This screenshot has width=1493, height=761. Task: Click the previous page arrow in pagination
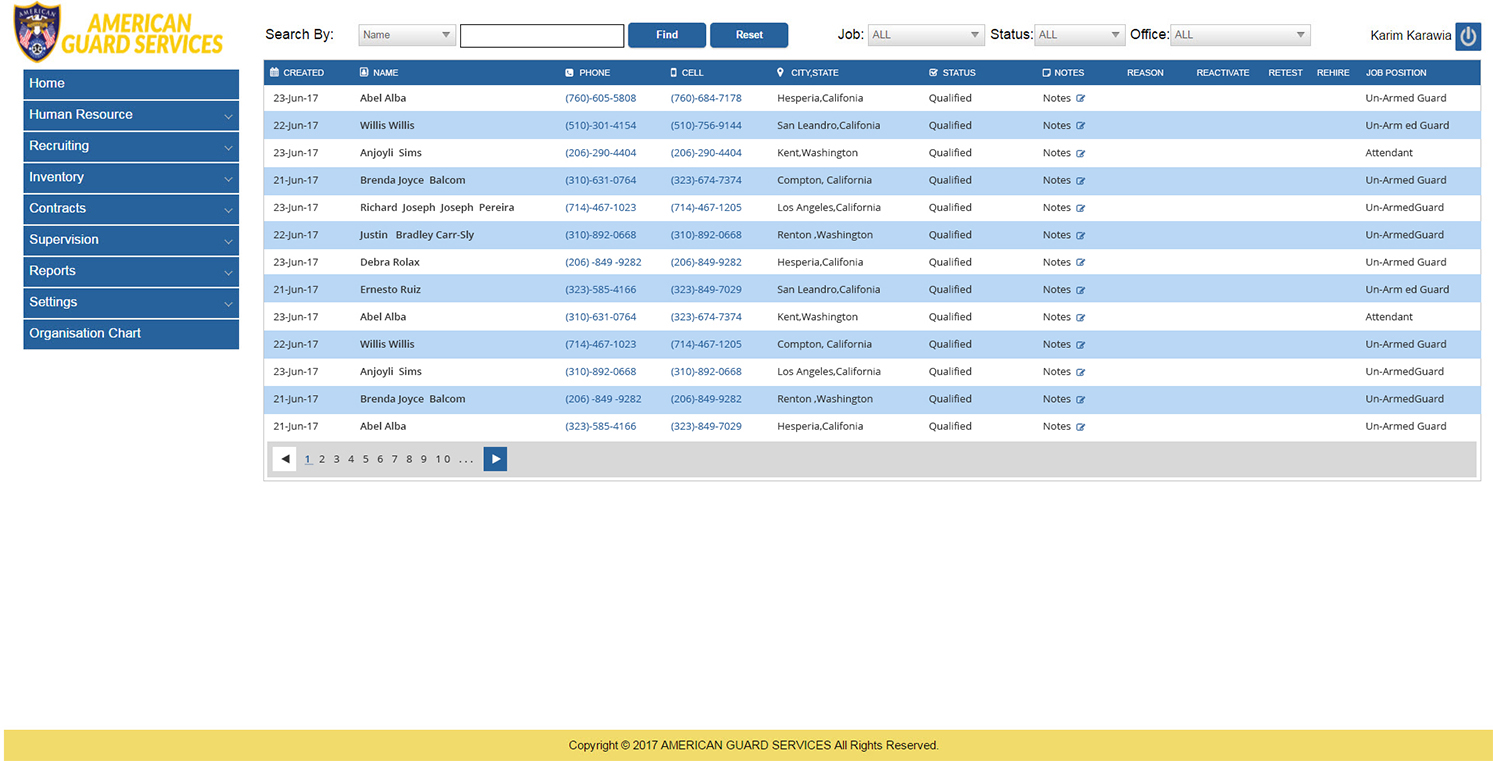pyautogui.click(x=285, y=459)
